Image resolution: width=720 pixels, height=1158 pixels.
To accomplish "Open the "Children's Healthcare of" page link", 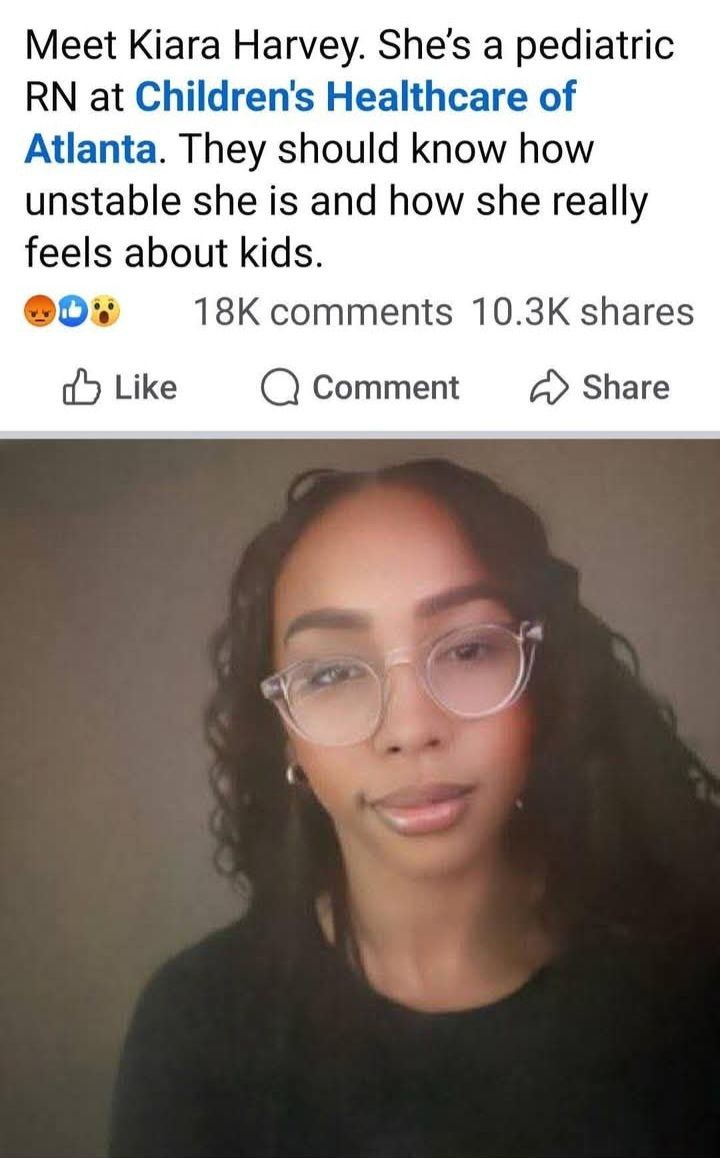I will (x=355, y=97).
